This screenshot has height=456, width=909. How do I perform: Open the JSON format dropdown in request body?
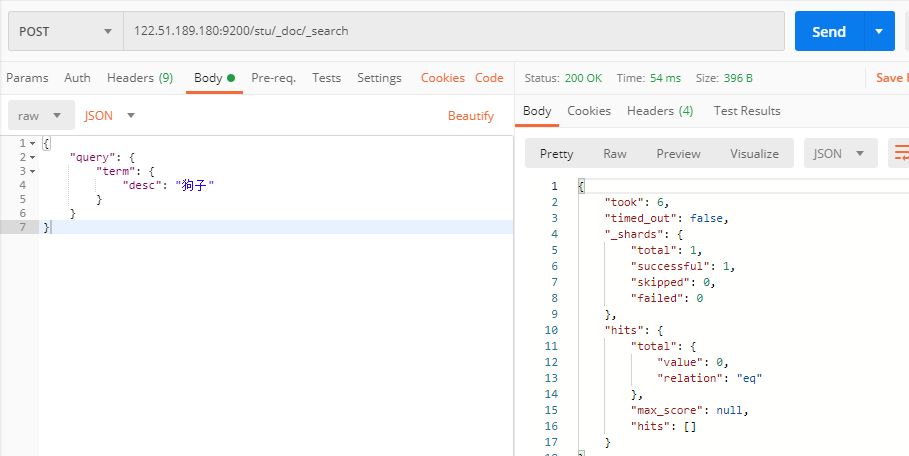point(110,115)
